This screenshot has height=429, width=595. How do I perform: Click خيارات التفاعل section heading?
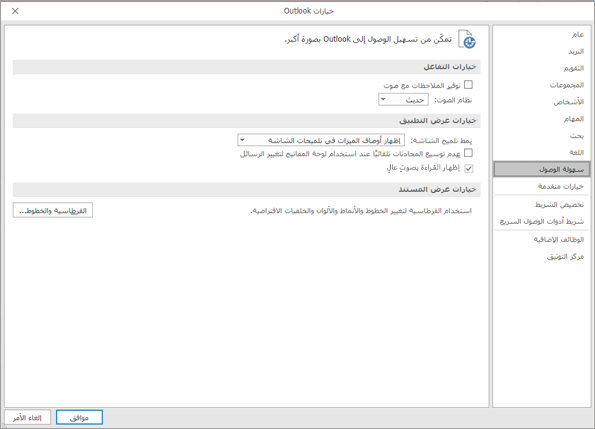click(450, 67)
